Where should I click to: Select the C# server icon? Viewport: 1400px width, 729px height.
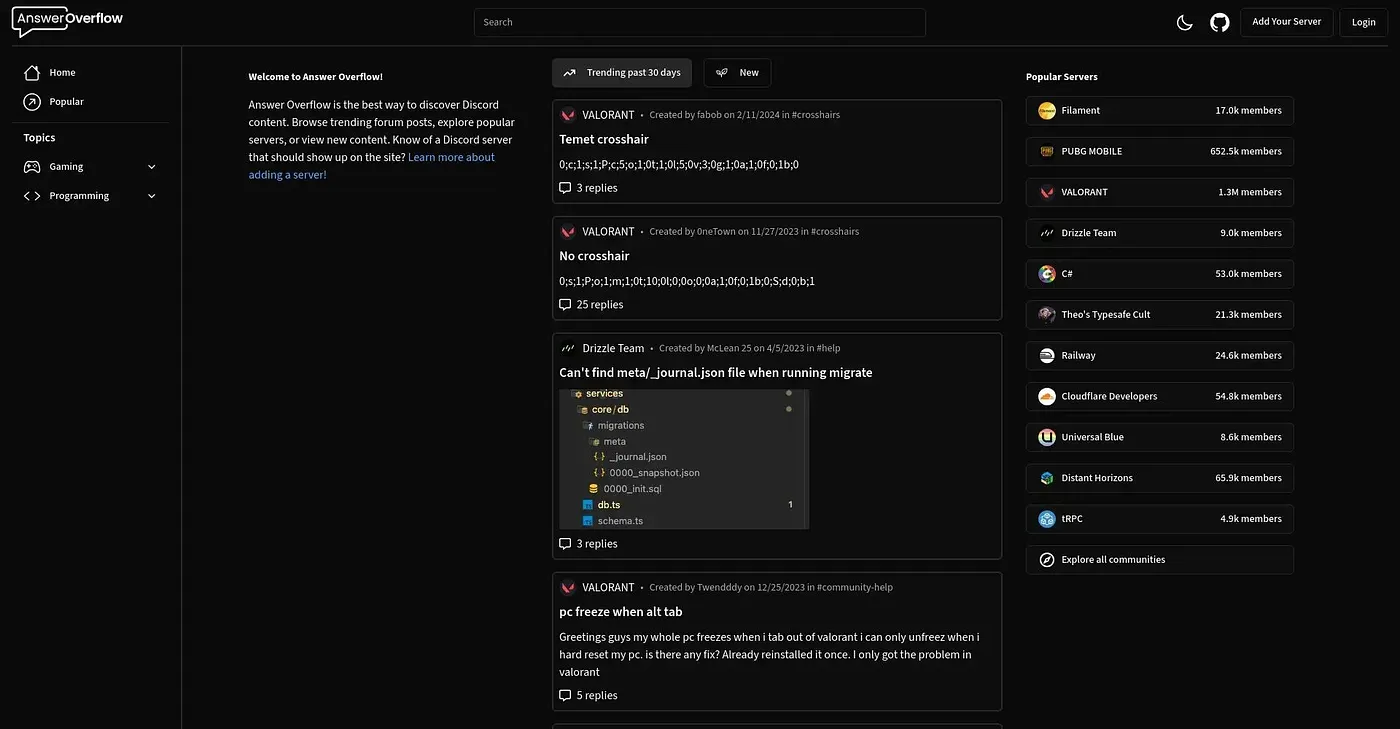click(x=1047, y=274)
